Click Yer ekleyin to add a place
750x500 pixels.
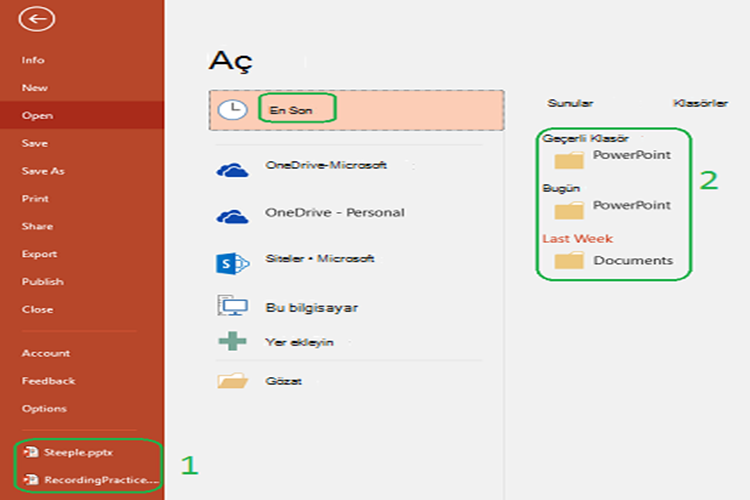pyautogui.click(x=299, y=342)
